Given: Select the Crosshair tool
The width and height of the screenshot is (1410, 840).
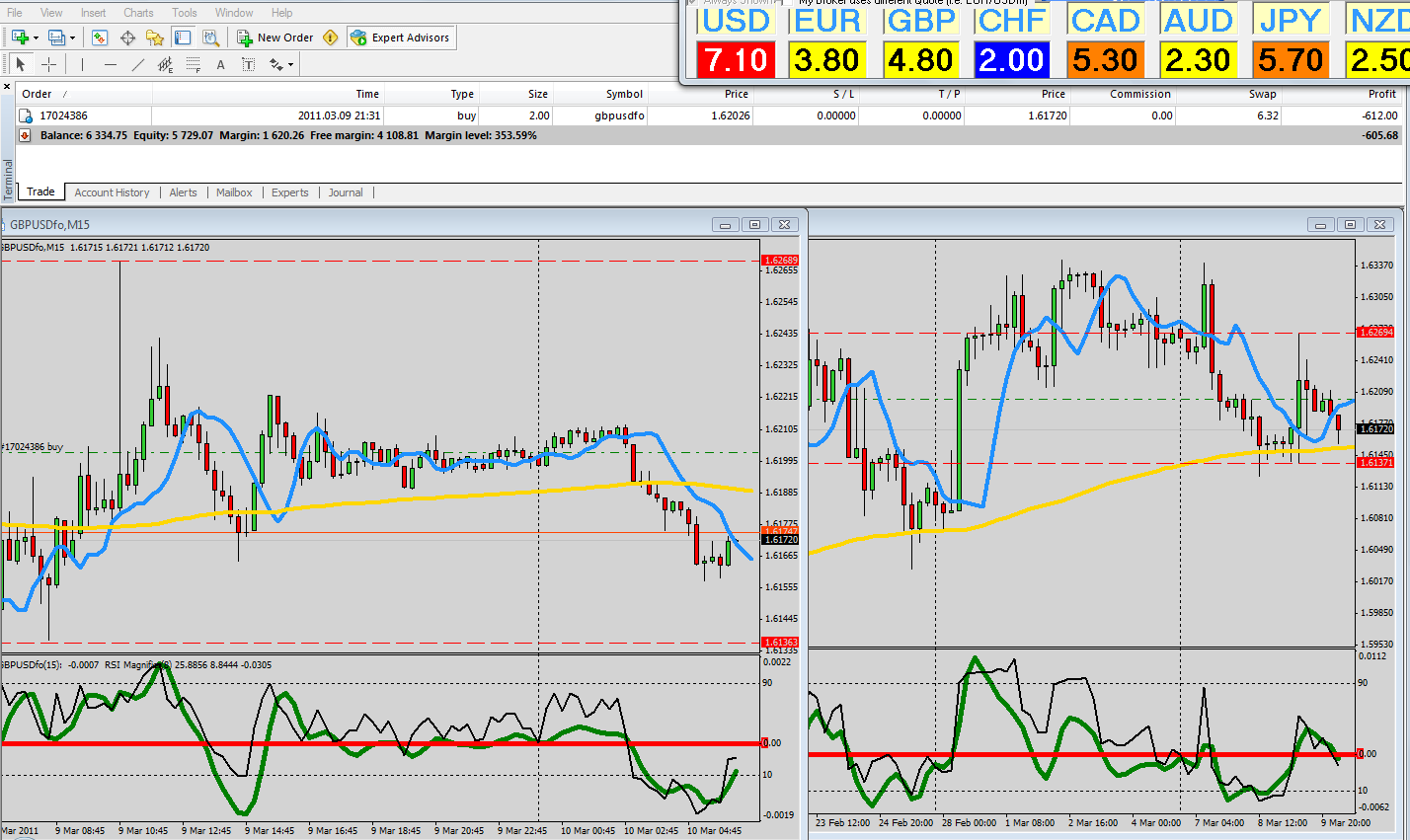Looking at the screenshot, I should [x=48, y=64].
